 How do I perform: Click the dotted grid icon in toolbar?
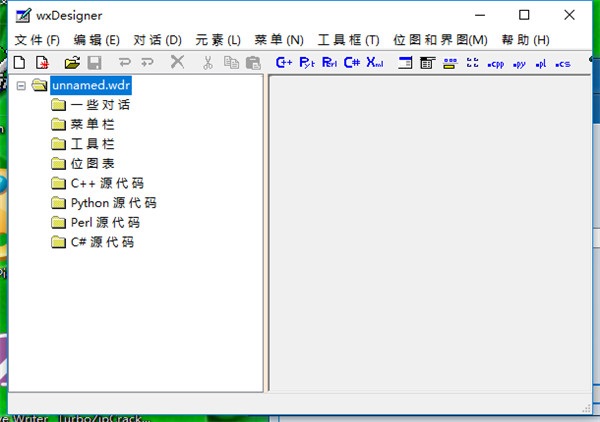click(x=473, y=62)
